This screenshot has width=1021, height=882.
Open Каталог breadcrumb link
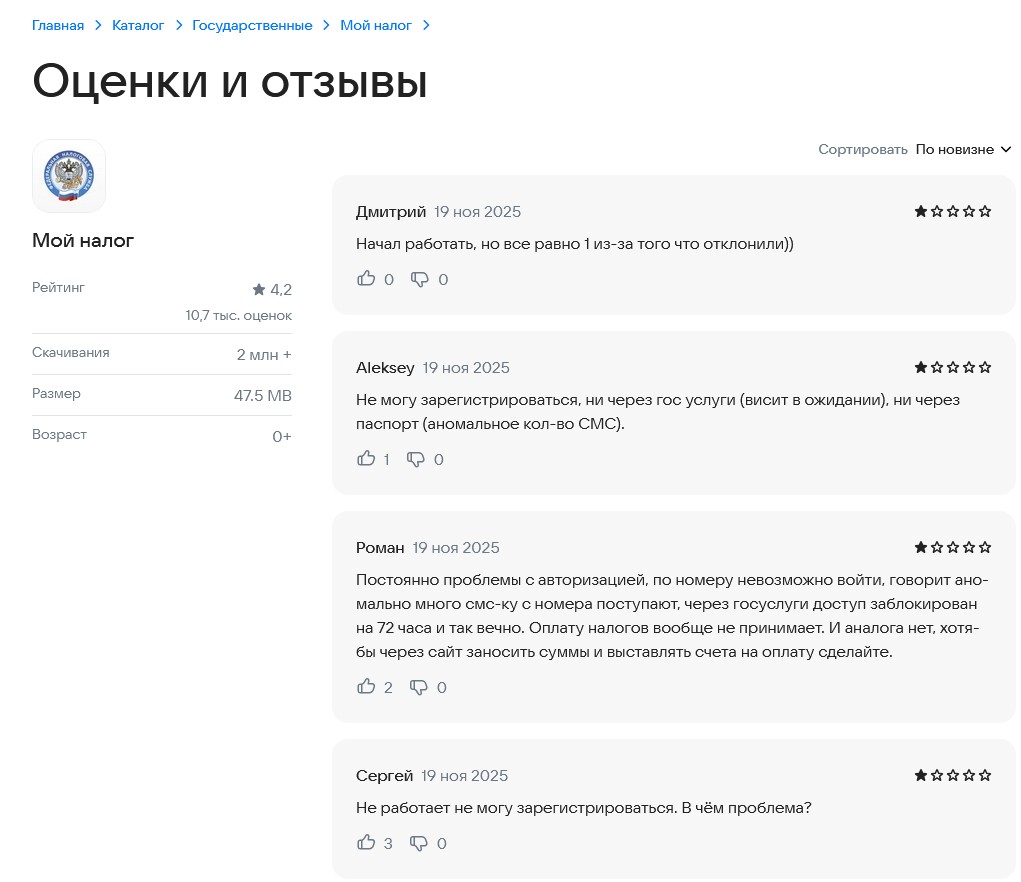click(x=138, y=25)
